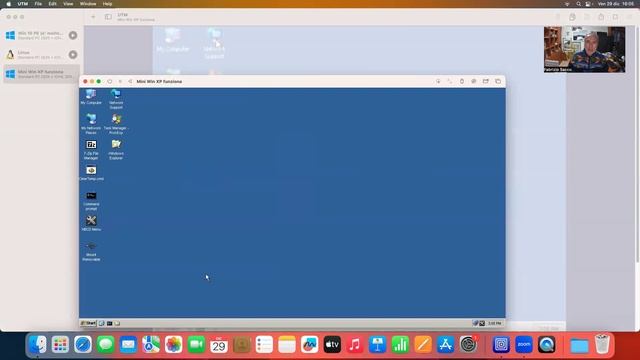Open Network Support desktop icon
The width and height of the screenshot is (640, 360).
[x=116, y=99]
